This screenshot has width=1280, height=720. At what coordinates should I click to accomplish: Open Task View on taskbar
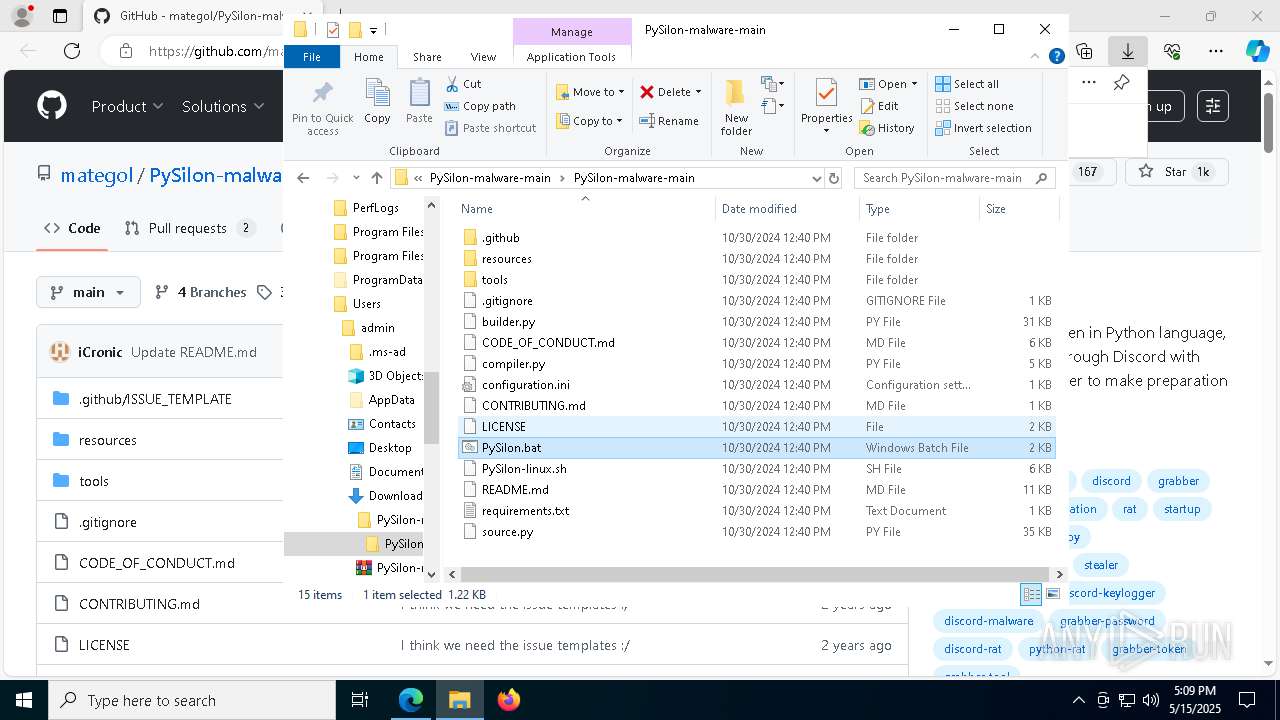coord(360,700)
